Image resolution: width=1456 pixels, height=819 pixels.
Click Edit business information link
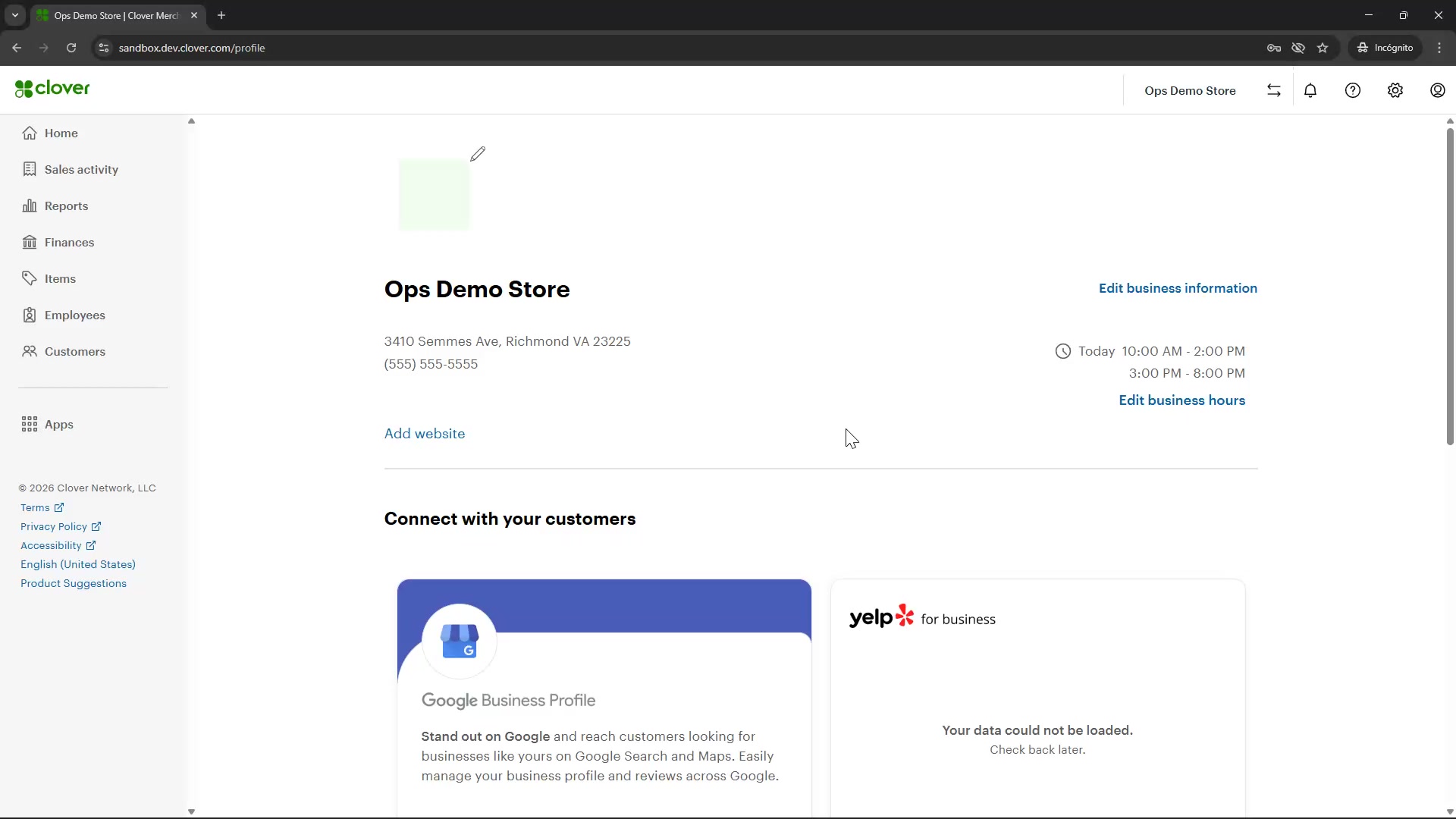click(1178, 288)
